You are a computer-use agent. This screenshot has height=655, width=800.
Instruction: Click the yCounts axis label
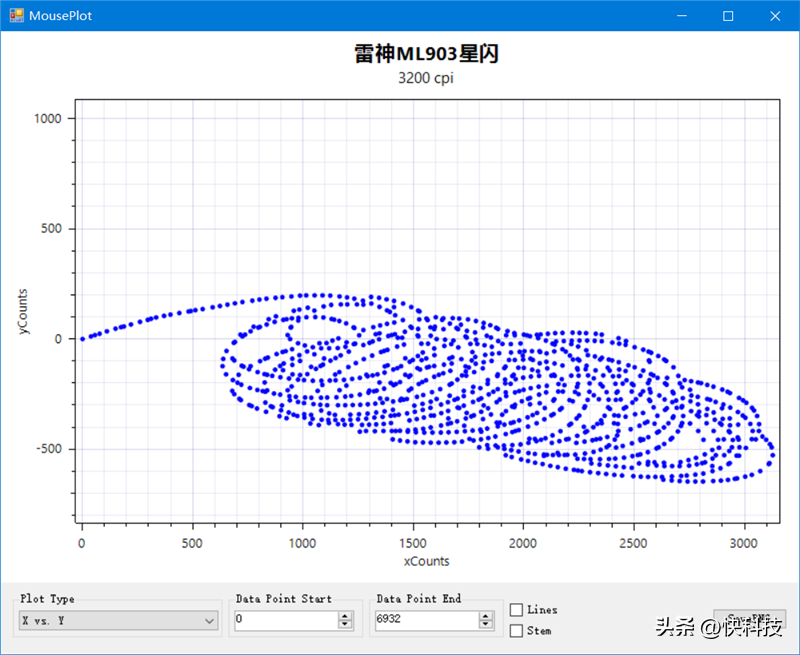(22, 311)
